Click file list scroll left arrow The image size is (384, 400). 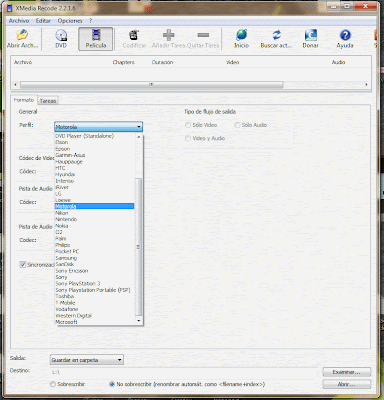(15, 85)
